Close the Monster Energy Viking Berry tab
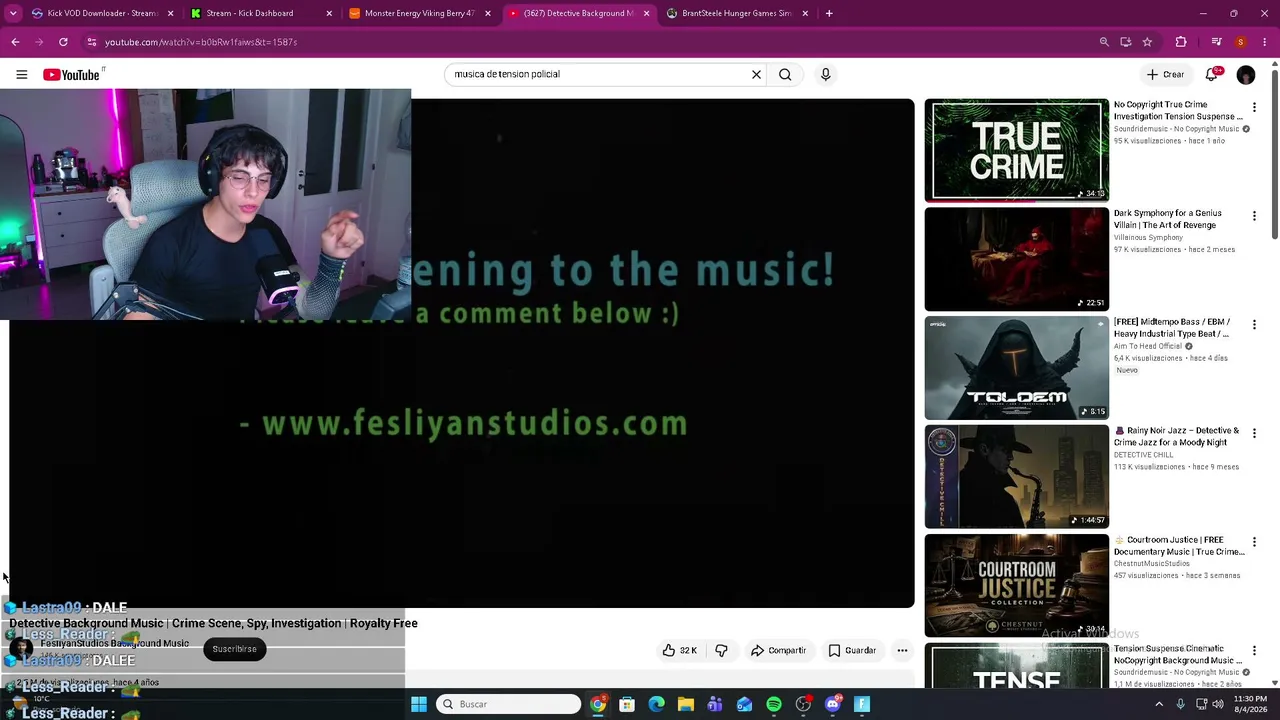The image size is (1280, 720). pyautogui.click(x=488, y=13)
